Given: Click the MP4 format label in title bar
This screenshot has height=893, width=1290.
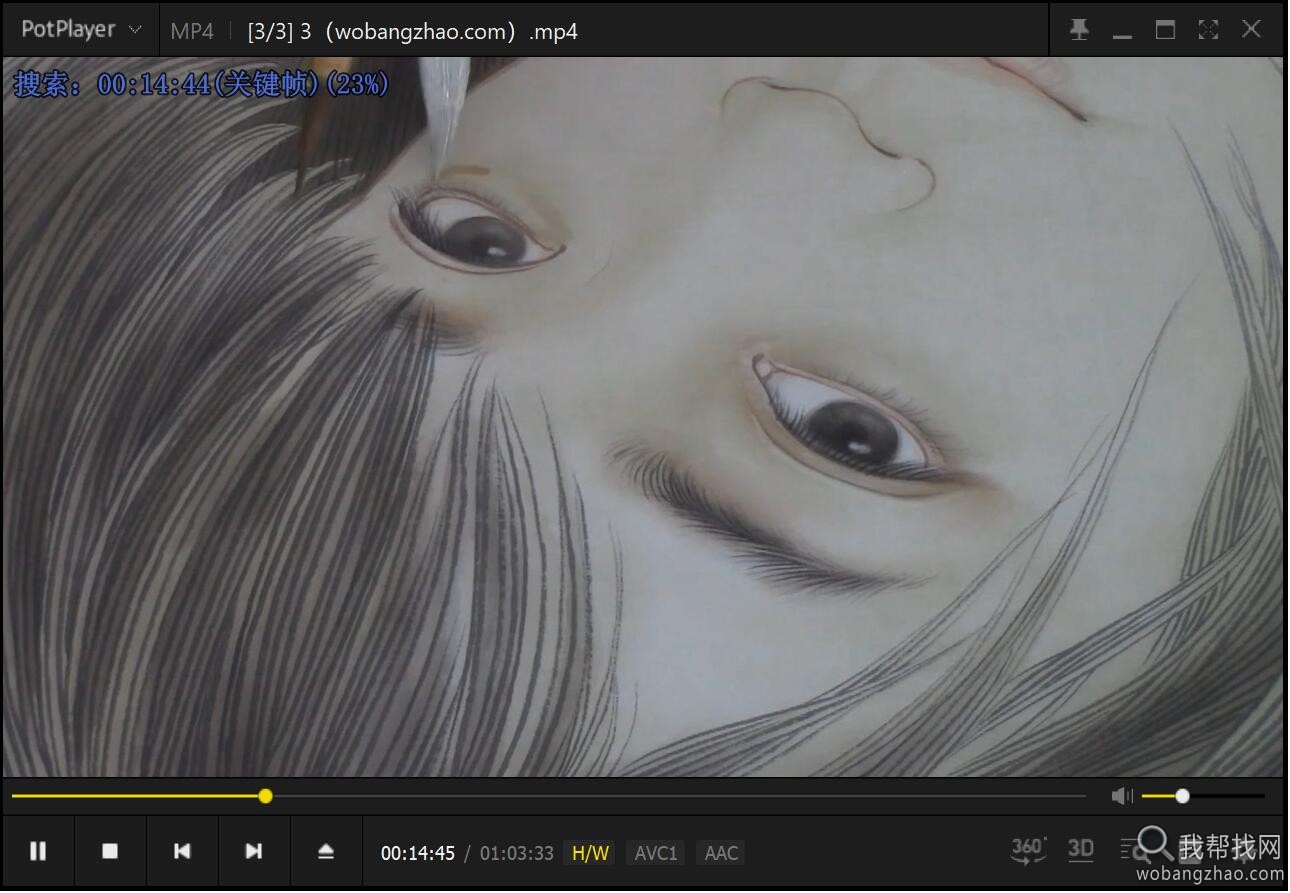Looking at the screenshot, I should point(192,31).
